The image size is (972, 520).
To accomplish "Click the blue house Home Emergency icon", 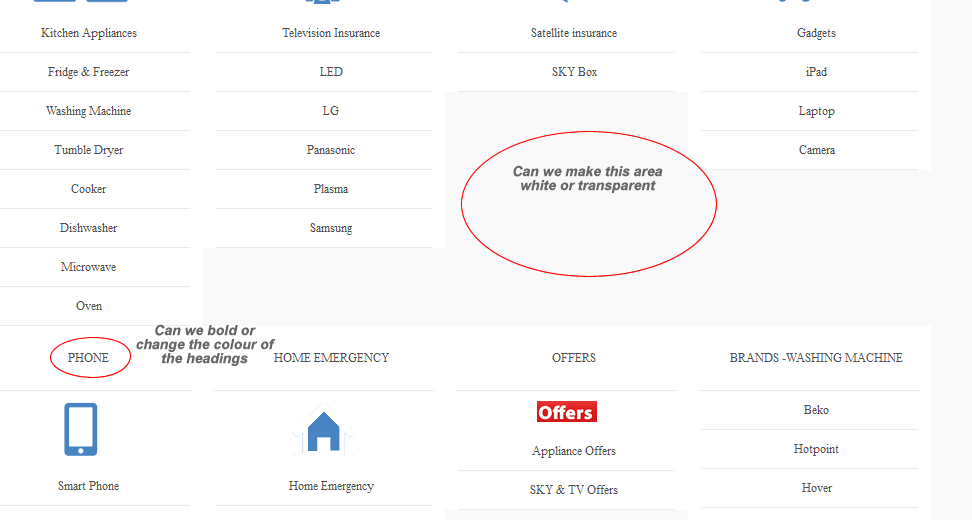I will tap(323, 431).
